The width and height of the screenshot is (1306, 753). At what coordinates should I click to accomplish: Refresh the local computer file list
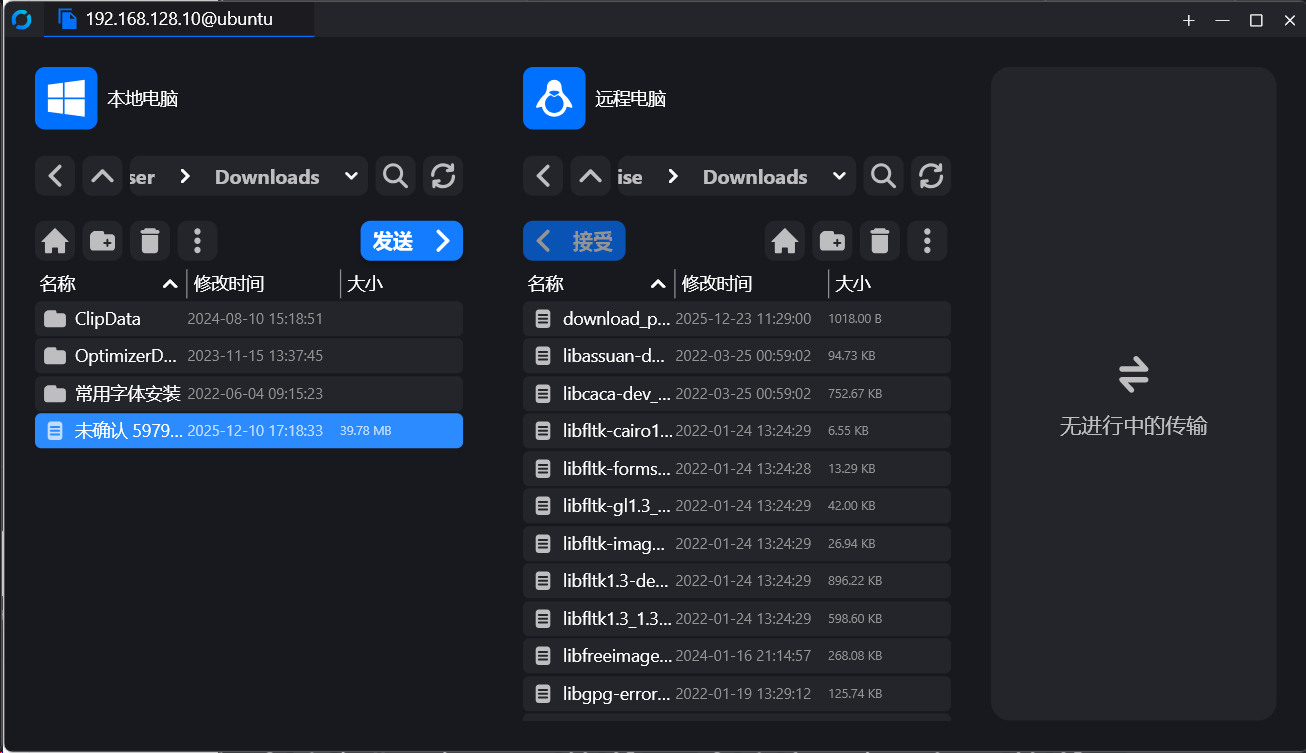443,177
